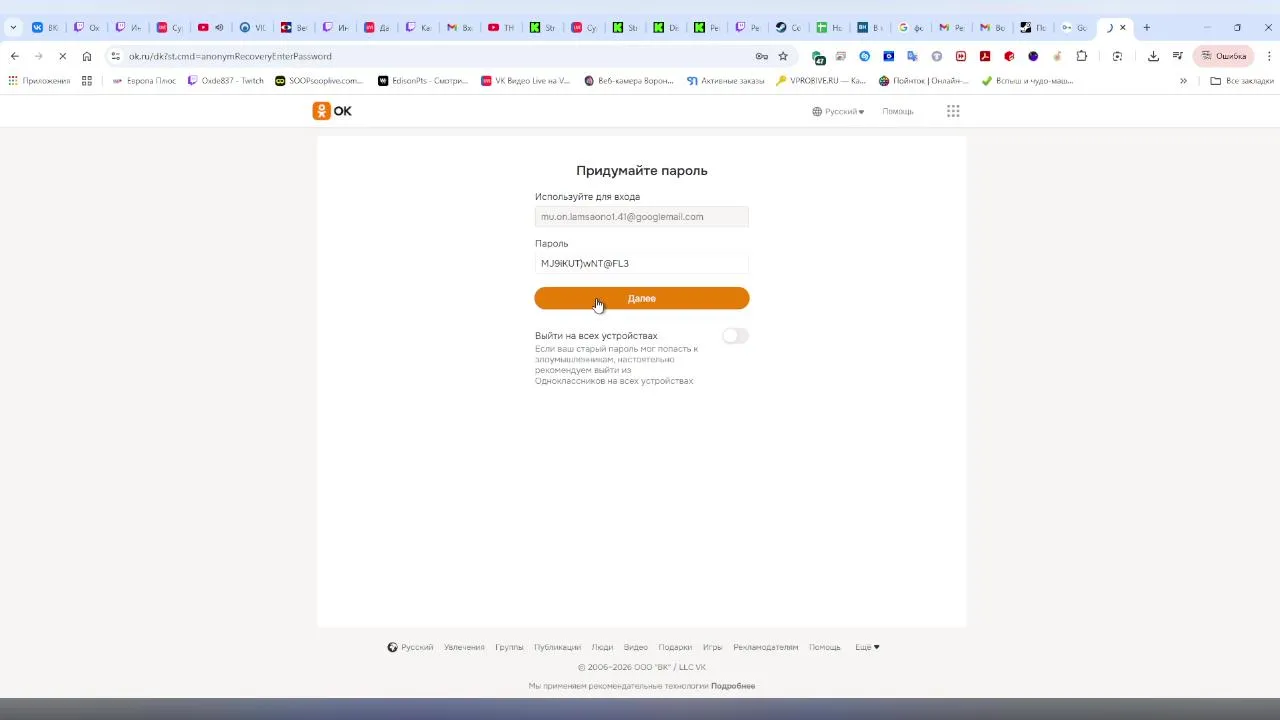
Task: Open EdisonPts bookmark
Action: 423,80
